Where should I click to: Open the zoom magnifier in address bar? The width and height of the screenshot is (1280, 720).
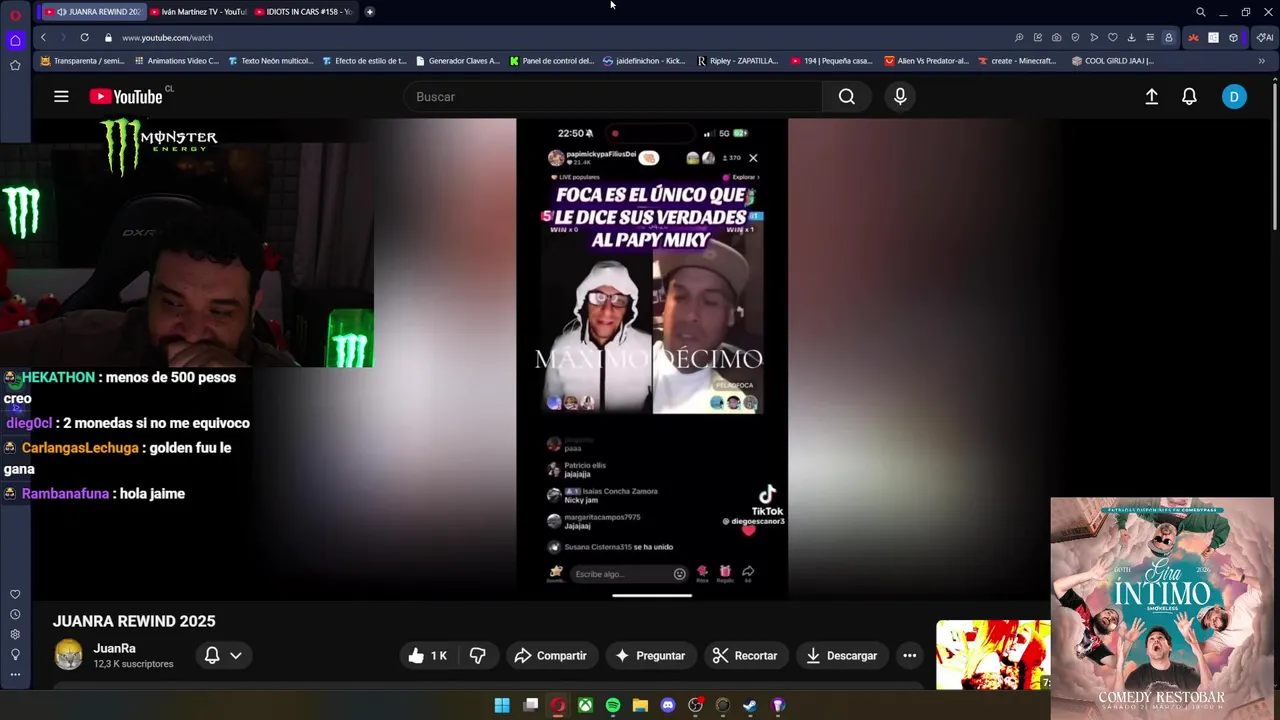tap(1019, 37)
